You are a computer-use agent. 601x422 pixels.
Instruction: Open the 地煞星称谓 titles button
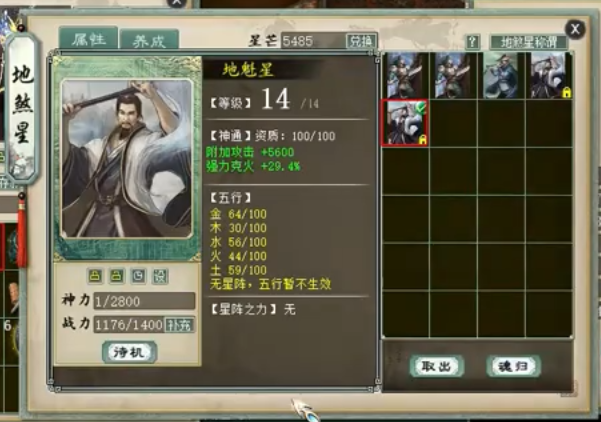coord(528,42)
